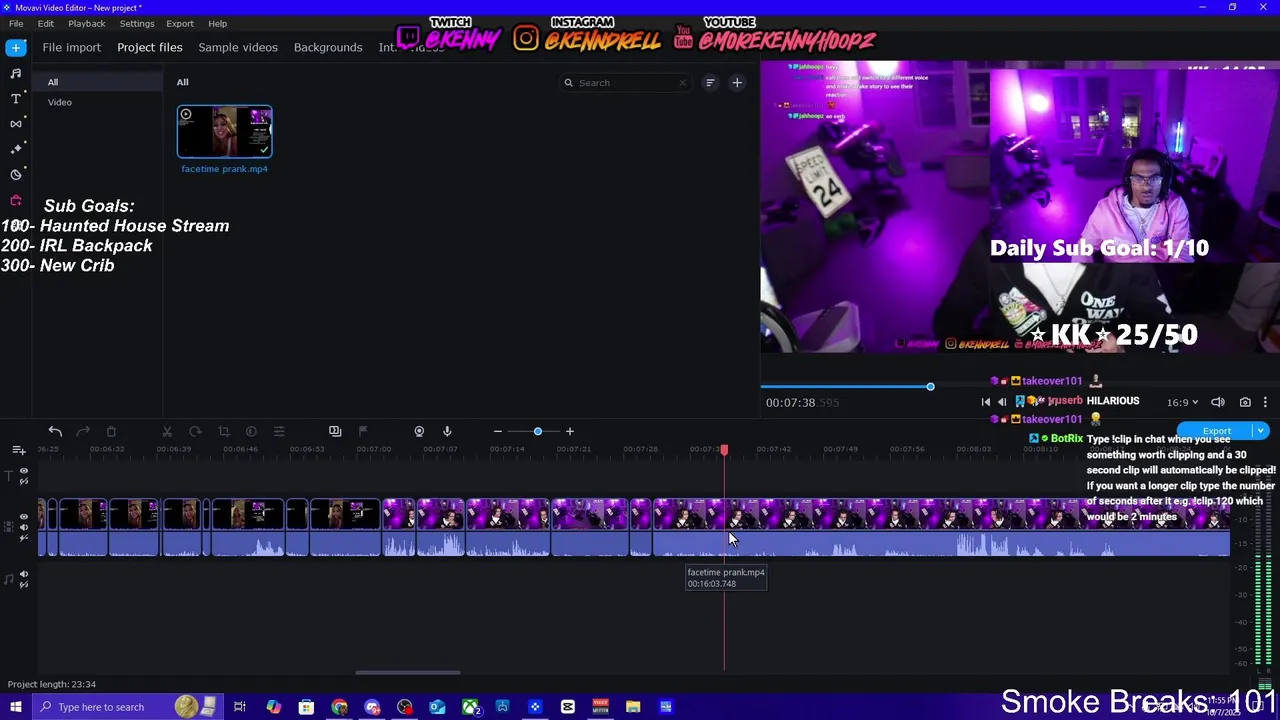This screenshot has width=1280, height=720.
Task: Open the Edit menu
Action: pyautogui.click(x=46, y=23)
